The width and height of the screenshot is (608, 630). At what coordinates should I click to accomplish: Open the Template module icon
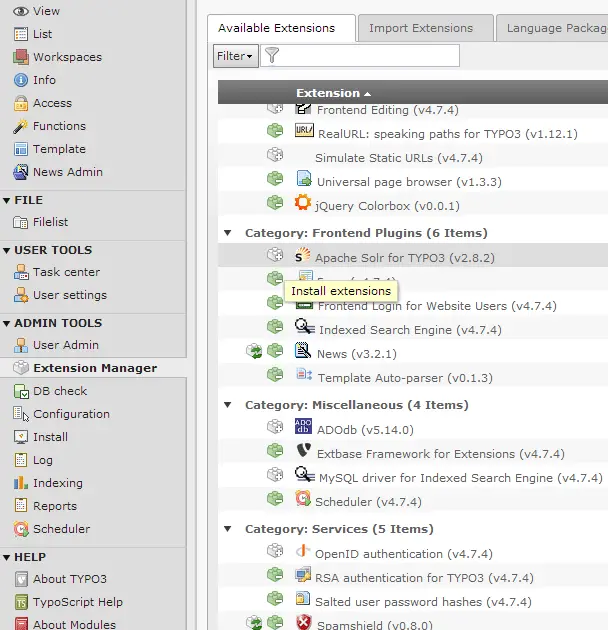pos(21,149)
